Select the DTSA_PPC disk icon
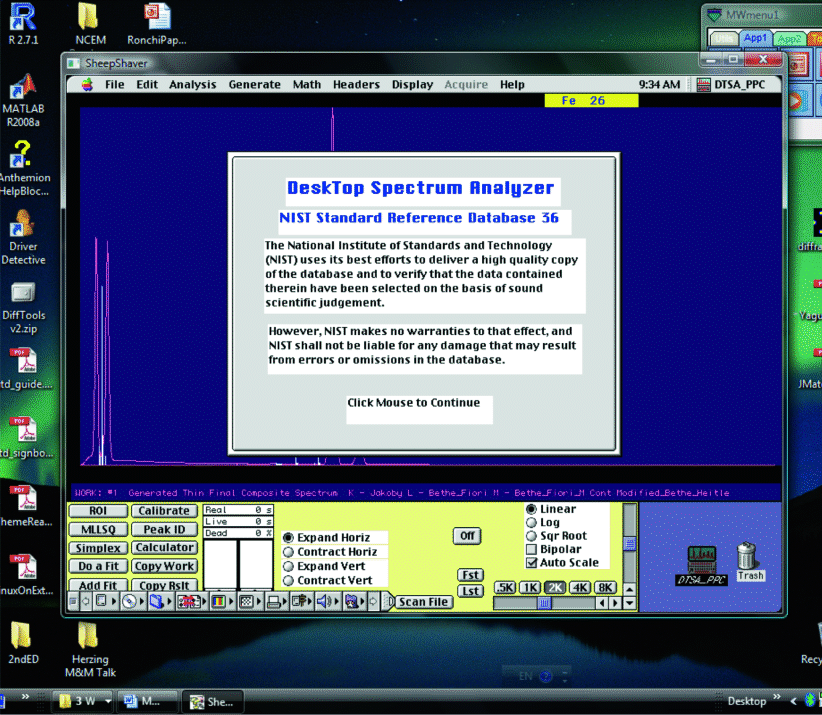This screenshot has width=822, height=715. coord(701,565)
